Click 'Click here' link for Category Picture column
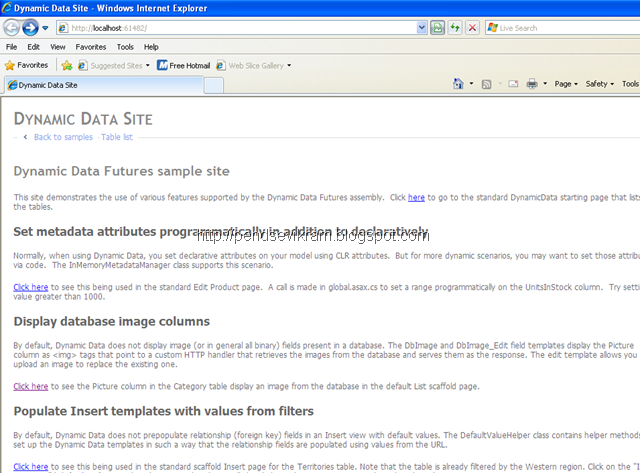 [31, 386]
